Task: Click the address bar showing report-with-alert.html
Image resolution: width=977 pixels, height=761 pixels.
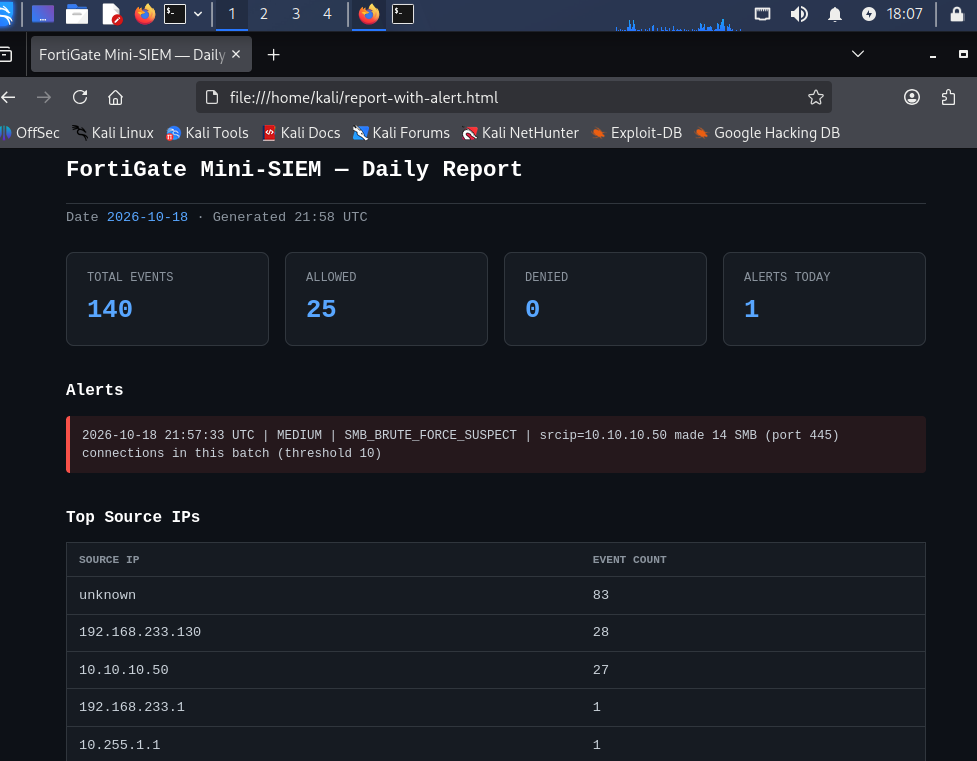Action: click(x=513, y=97)
